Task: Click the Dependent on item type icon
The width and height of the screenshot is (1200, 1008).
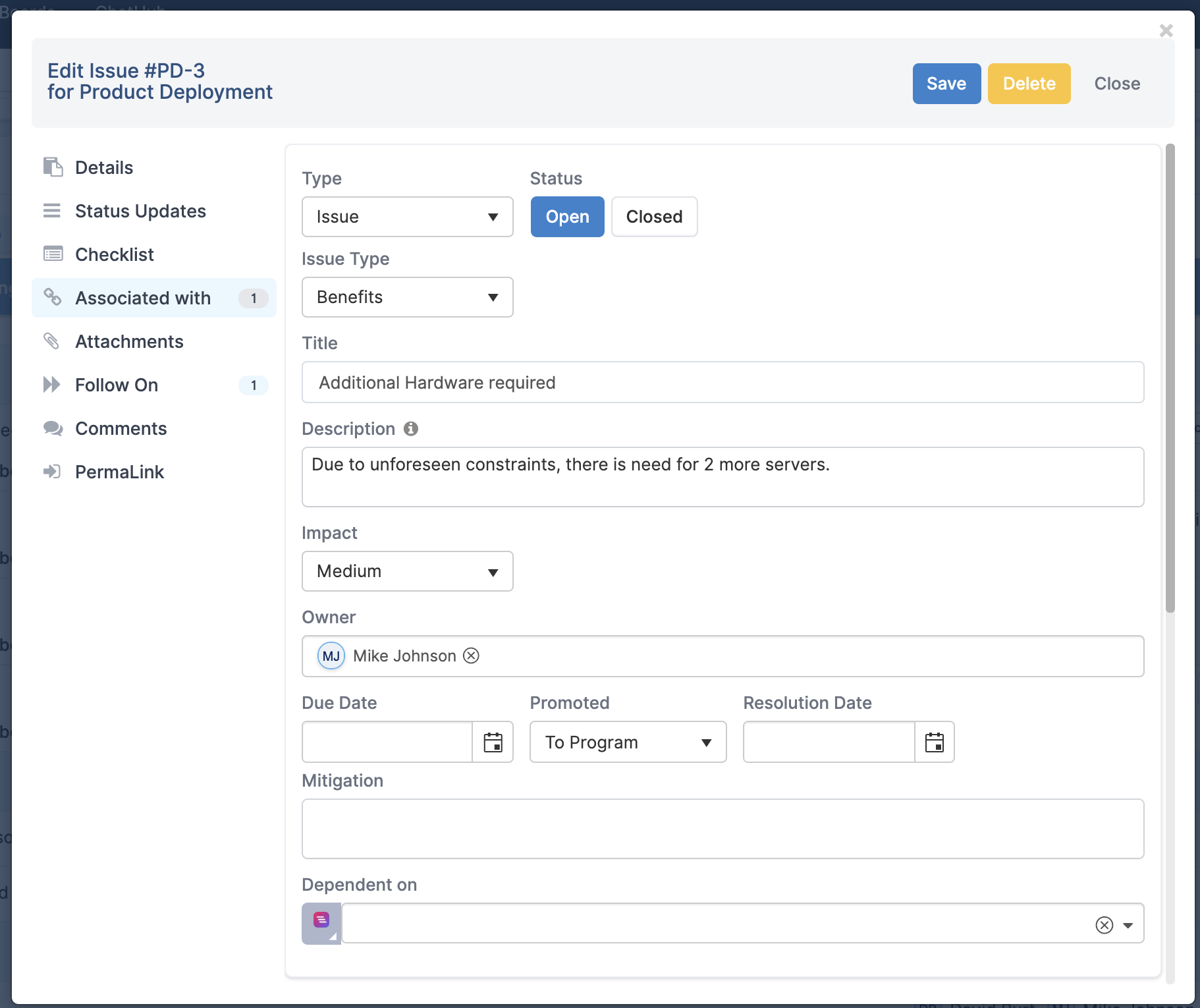Action: pos(321,923)
